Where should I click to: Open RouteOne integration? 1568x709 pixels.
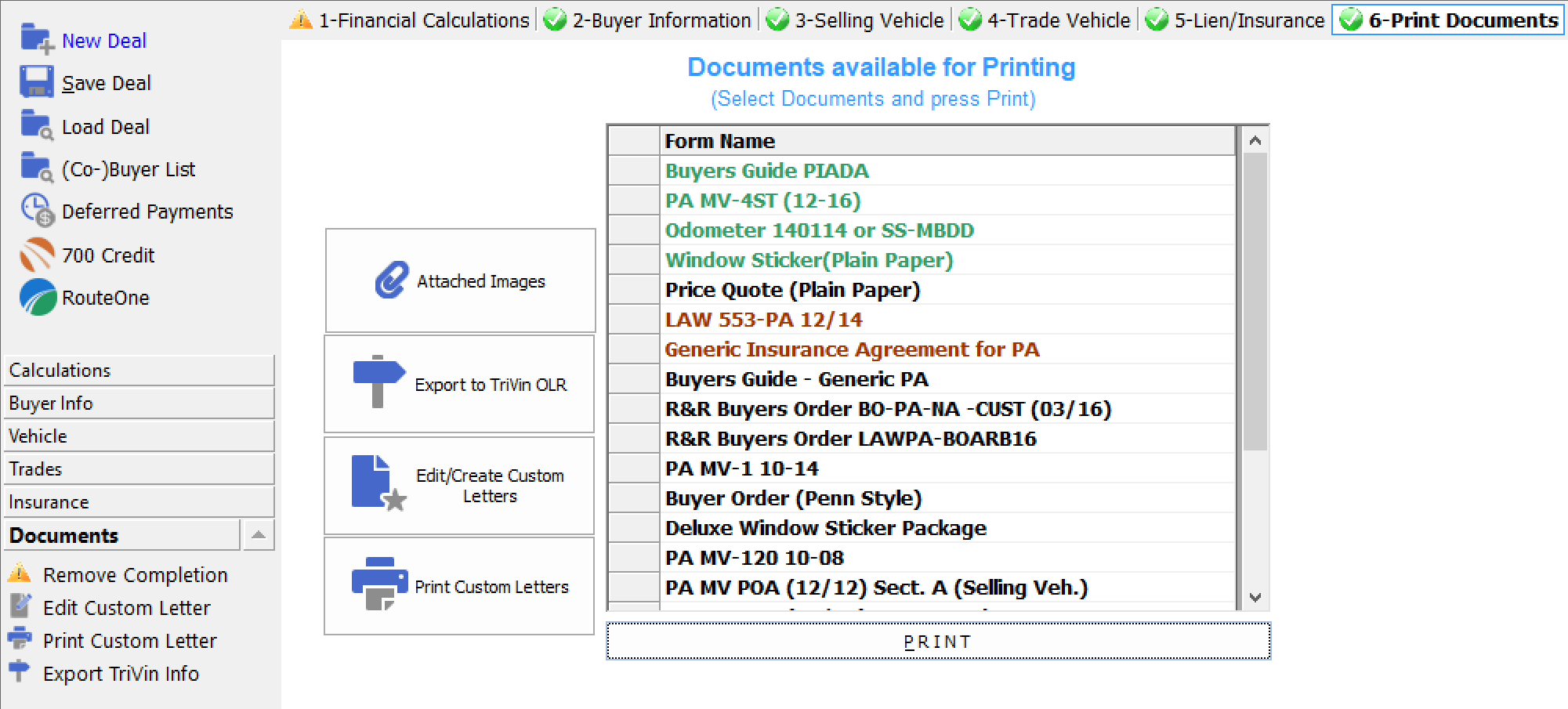[x=105, y=298]
